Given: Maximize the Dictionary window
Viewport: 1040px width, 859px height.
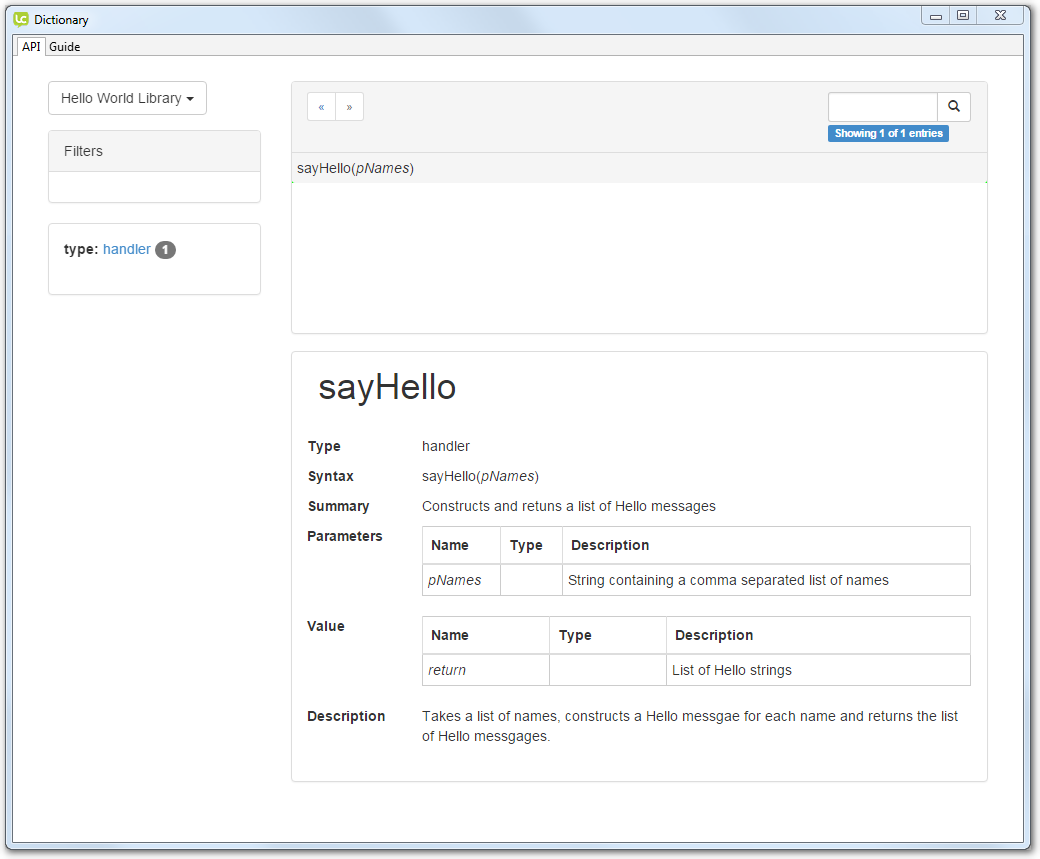Looking at the screenshot, I should [x=963, y=16].
